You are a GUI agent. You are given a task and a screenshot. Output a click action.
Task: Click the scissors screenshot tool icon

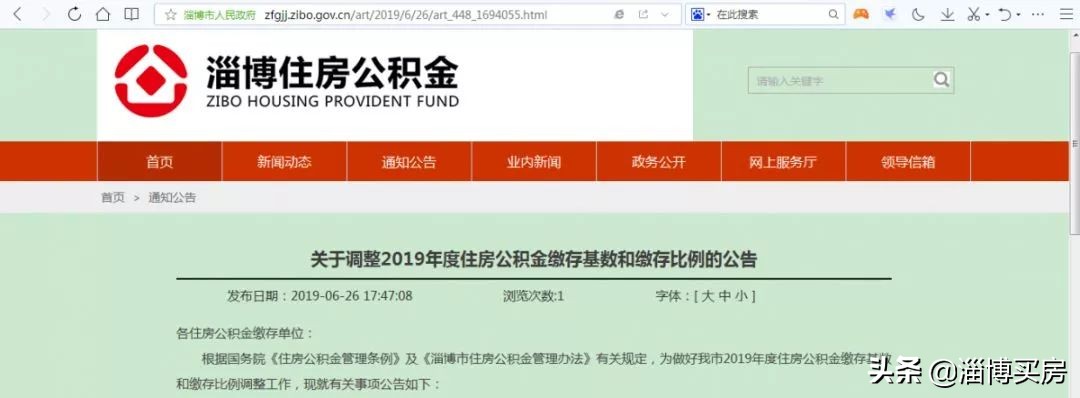point(974,14)
